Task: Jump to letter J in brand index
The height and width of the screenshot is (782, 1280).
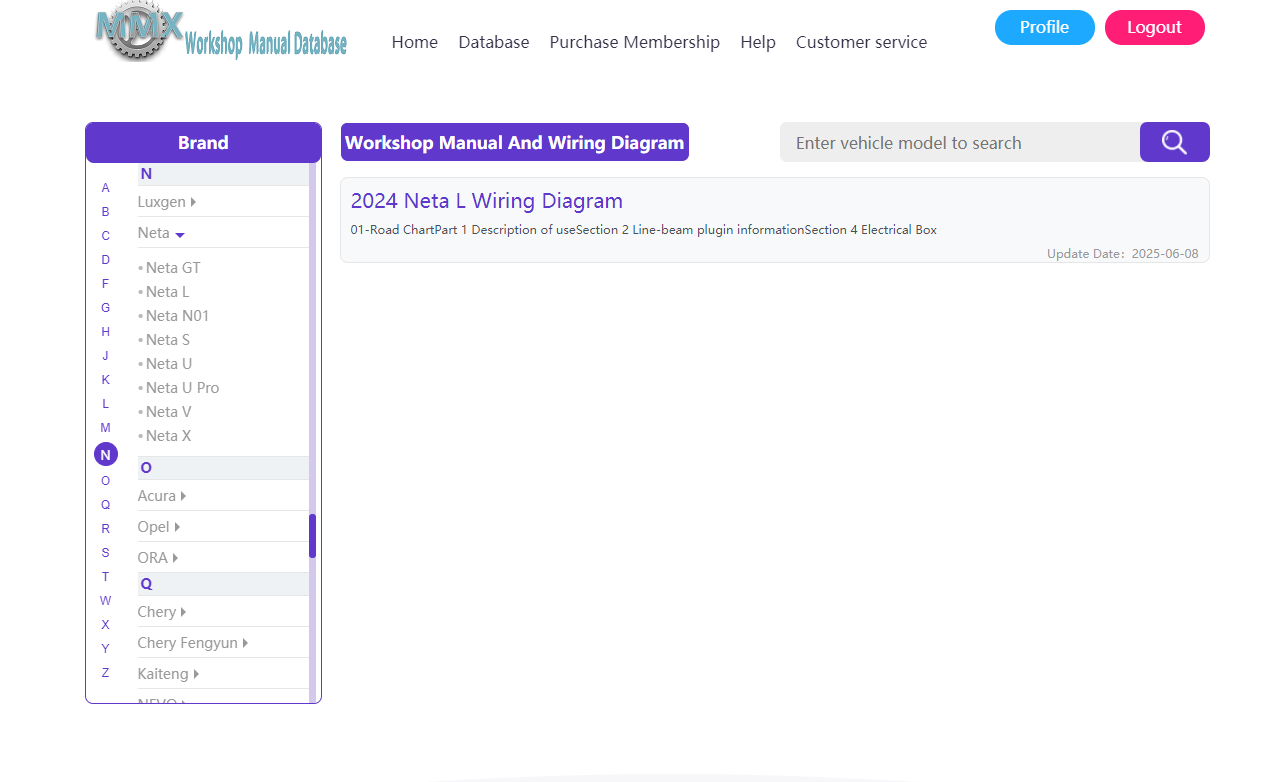Action: pyautogui.click(x=106, y=356)
